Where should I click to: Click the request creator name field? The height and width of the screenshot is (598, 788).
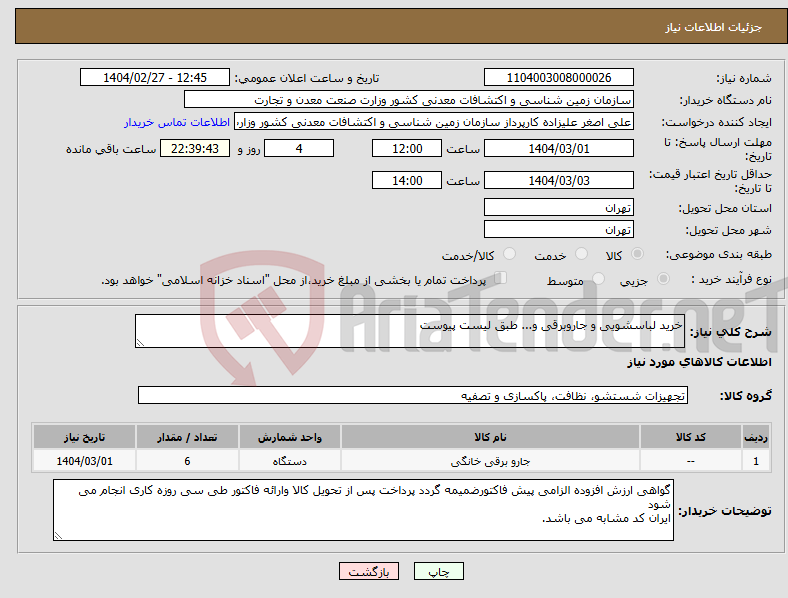pyautogui.click(x=434, y=122)
